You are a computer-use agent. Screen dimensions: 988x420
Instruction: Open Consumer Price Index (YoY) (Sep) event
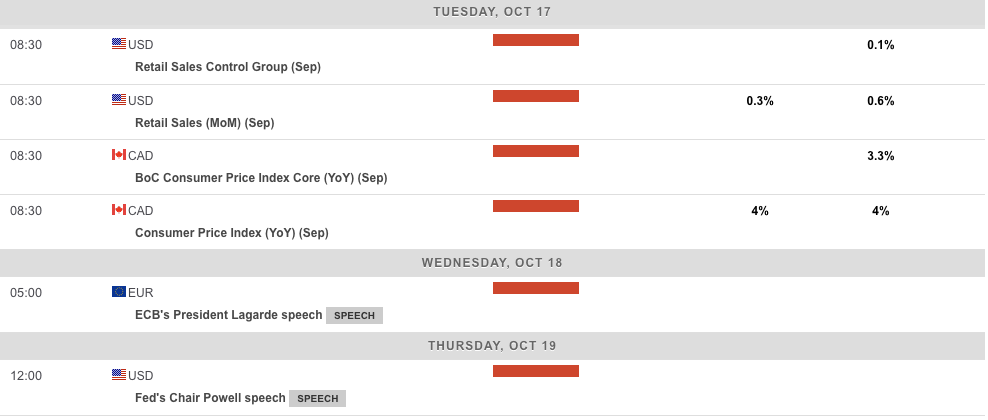coord(231,233)
